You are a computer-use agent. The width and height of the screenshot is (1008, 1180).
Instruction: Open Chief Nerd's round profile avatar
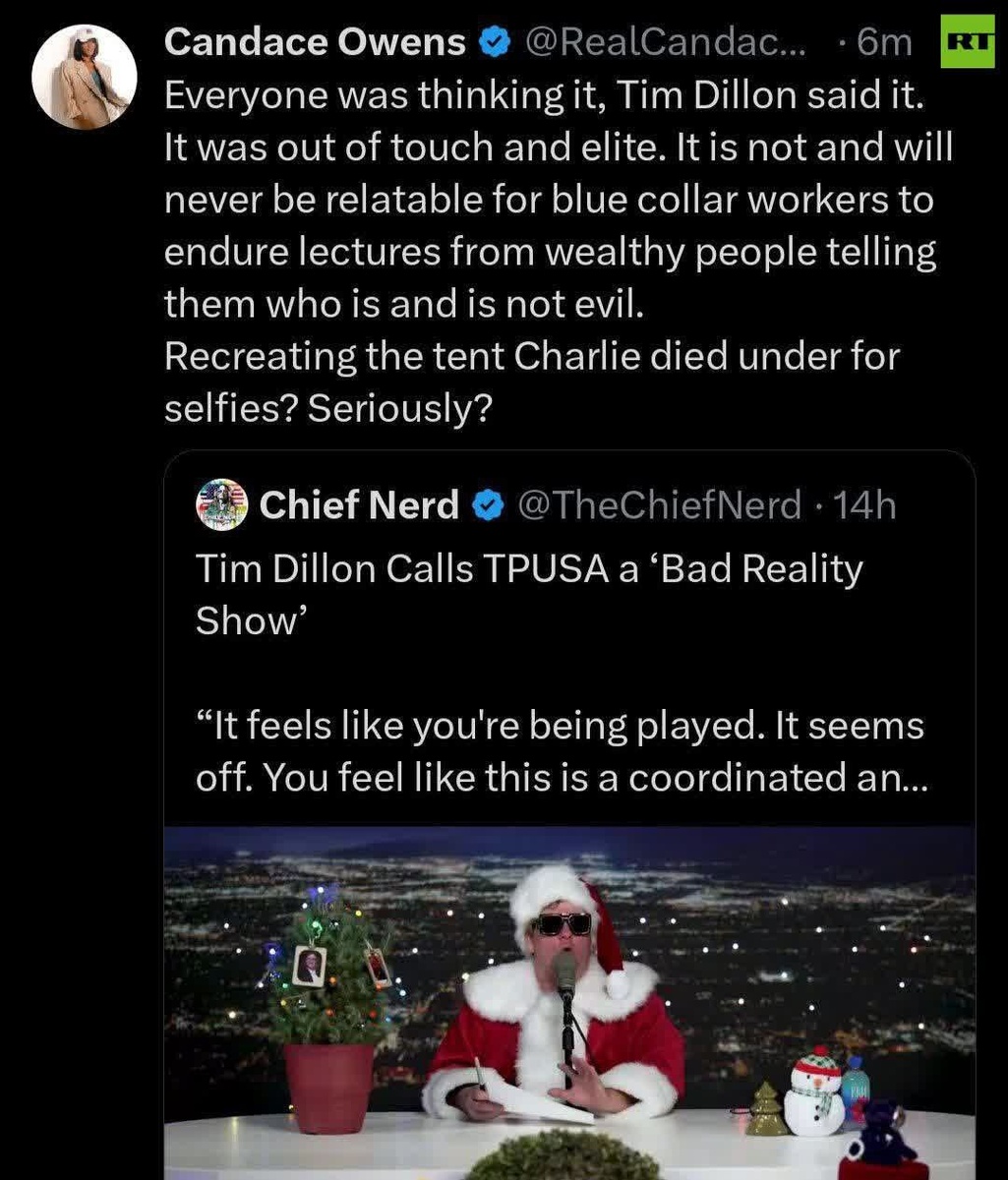point(221,505)
